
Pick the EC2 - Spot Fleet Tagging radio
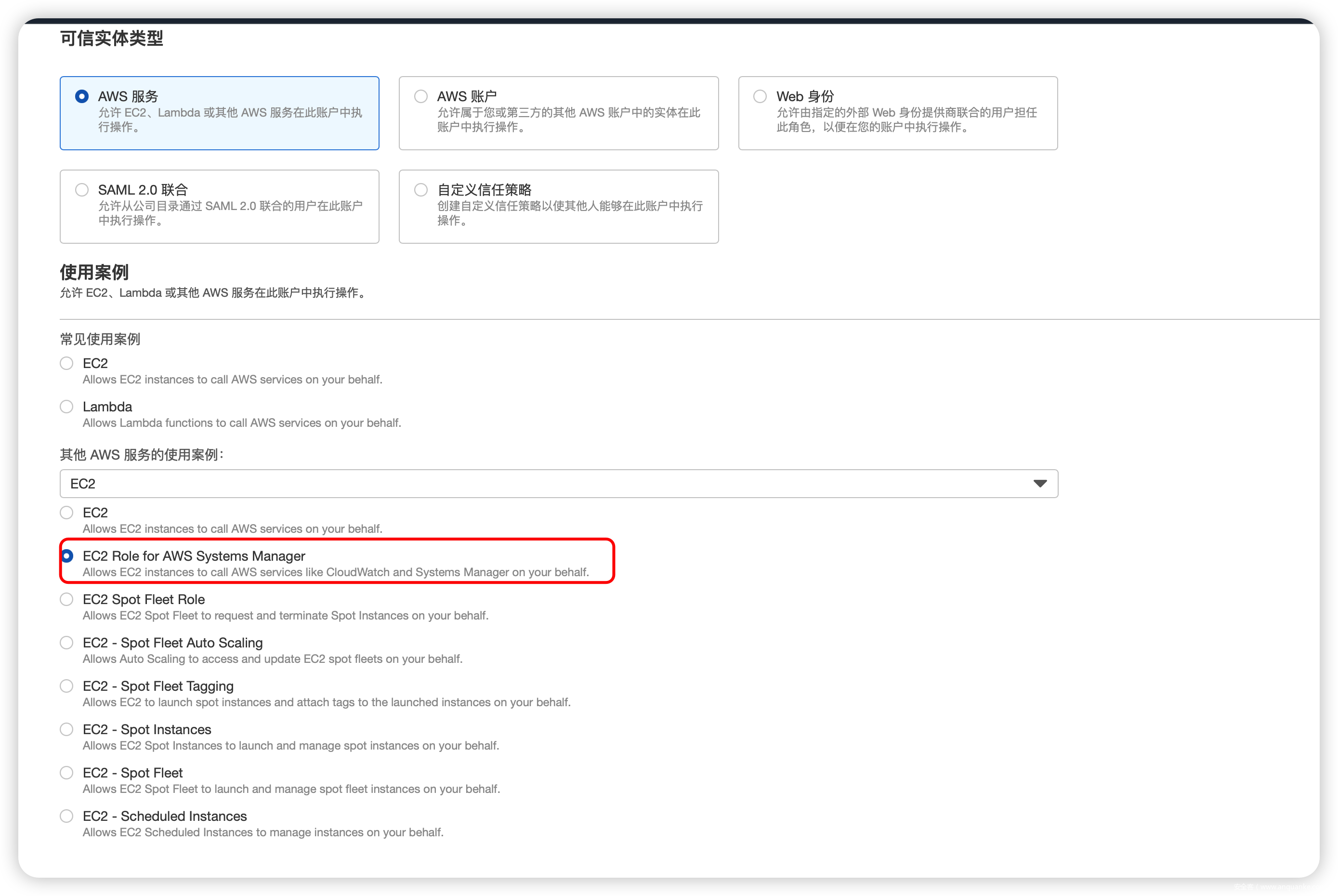[67, 686]
